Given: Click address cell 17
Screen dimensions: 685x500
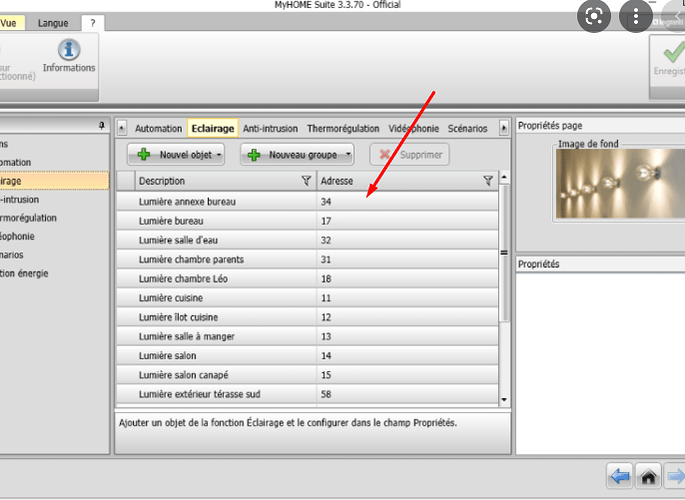Looking at the screenshot, I should tap(407, 221).
